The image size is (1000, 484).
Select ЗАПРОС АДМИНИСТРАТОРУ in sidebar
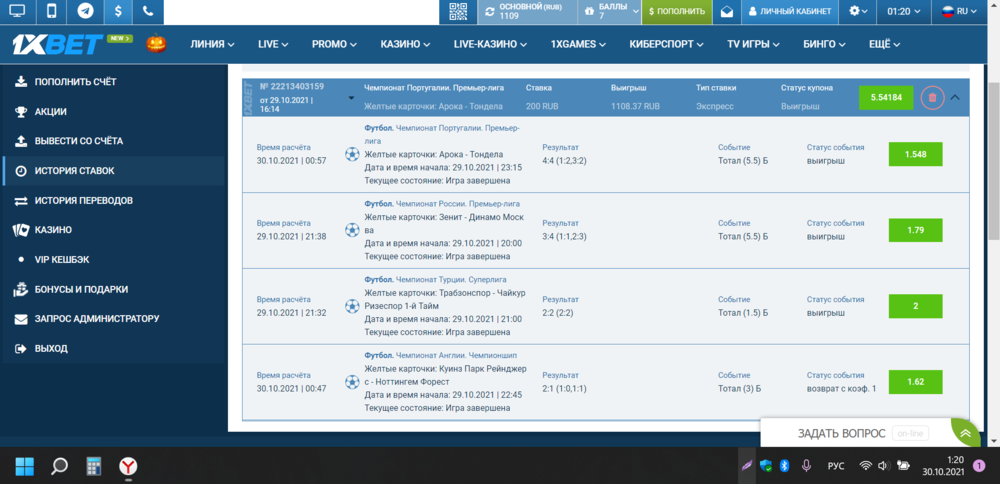(x=114, y=318)
